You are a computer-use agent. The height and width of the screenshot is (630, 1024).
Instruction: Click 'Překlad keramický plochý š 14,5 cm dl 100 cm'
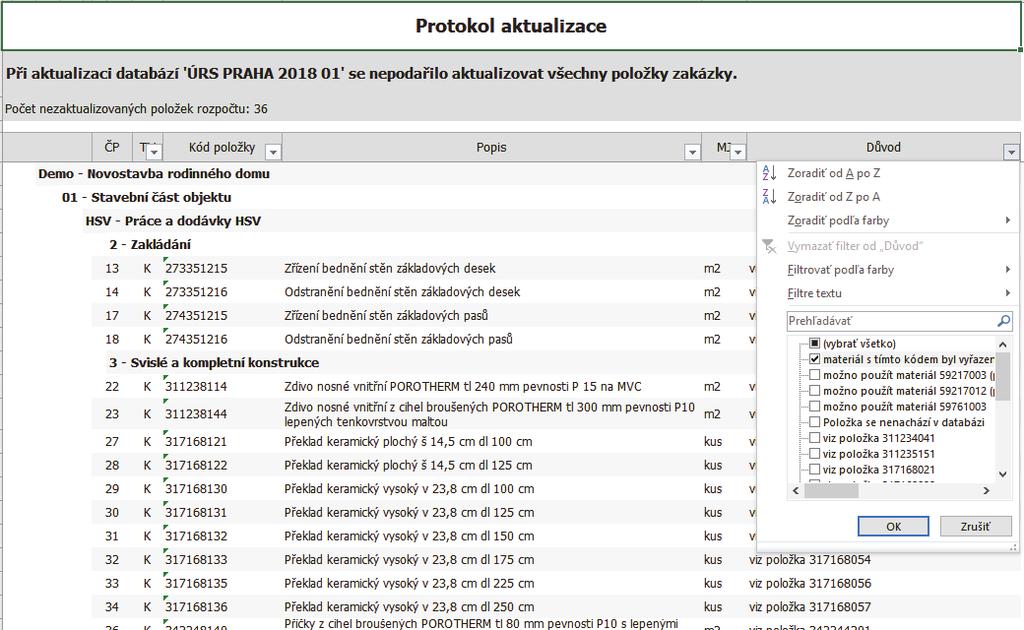(x=408, y=441)
